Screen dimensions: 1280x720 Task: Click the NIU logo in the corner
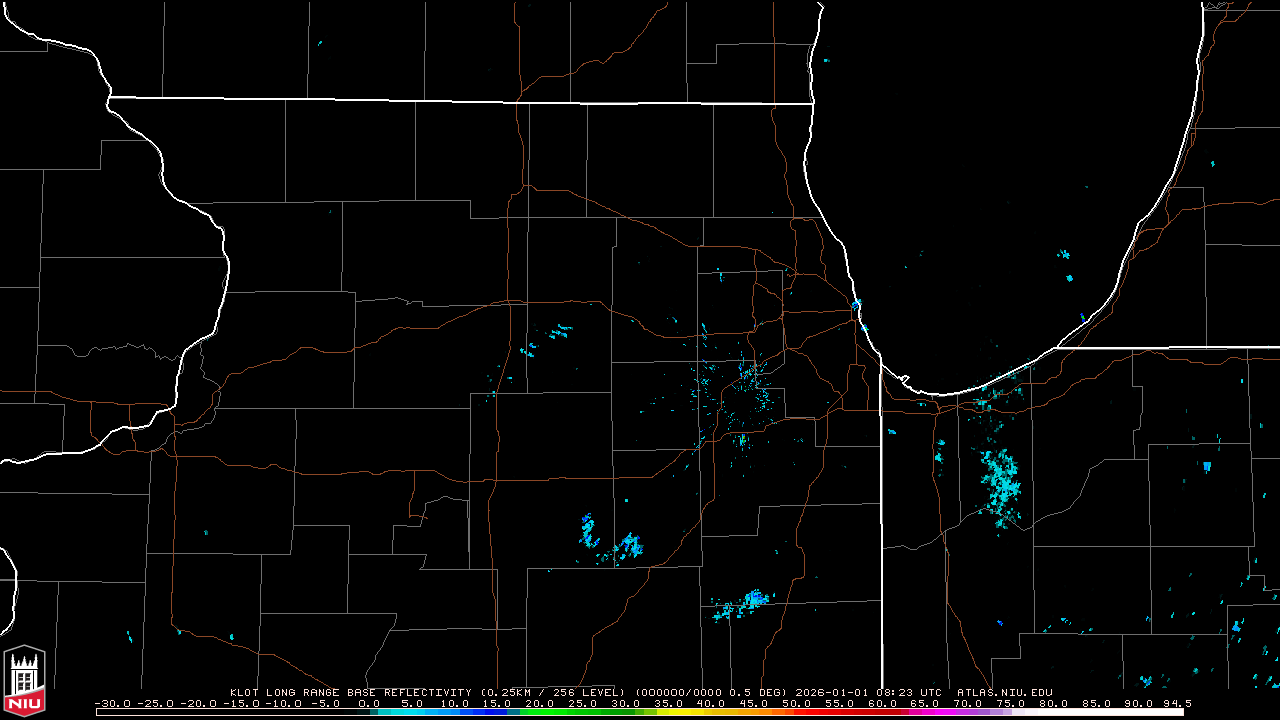tap(24, 680)
